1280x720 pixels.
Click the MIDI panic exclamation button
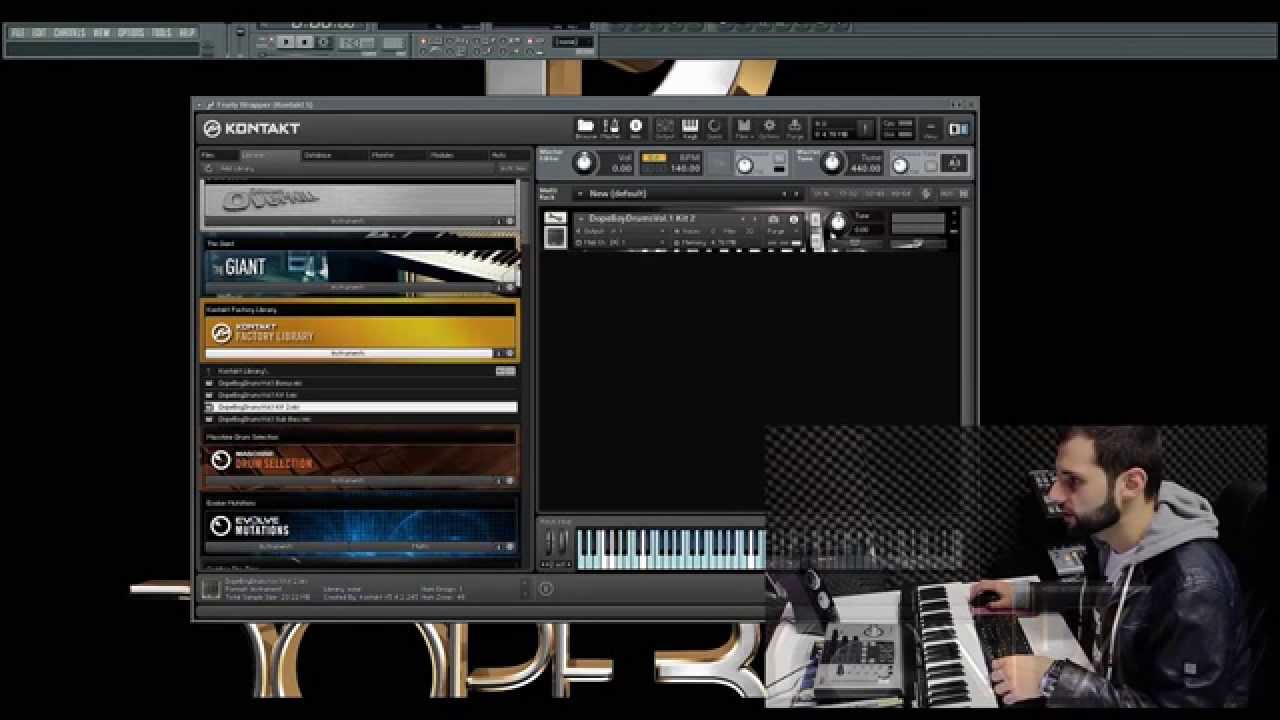[x=866, y=129]
